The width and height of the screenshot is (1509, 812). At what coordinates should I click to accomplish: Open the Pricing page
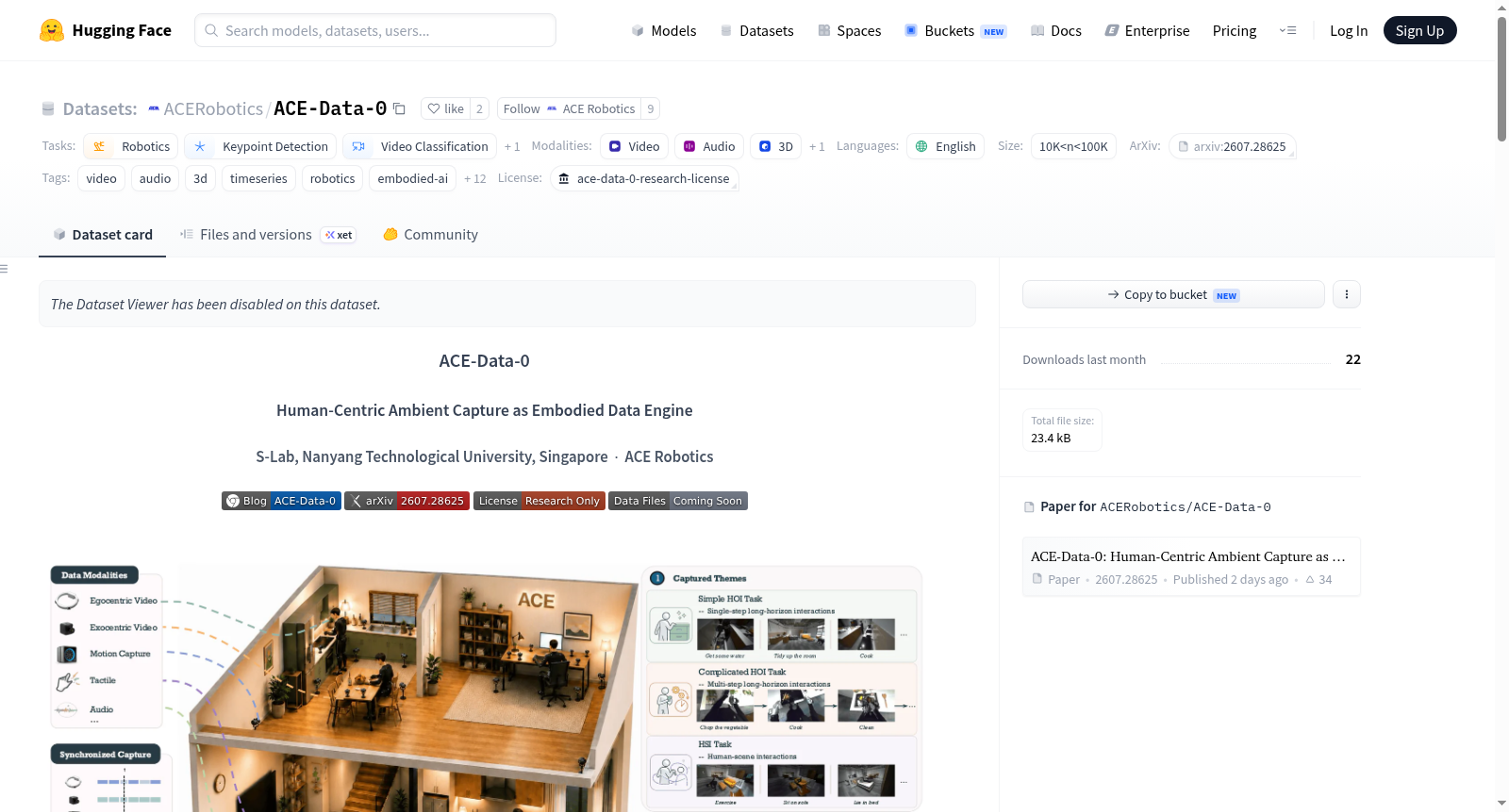coord(1235,30)
